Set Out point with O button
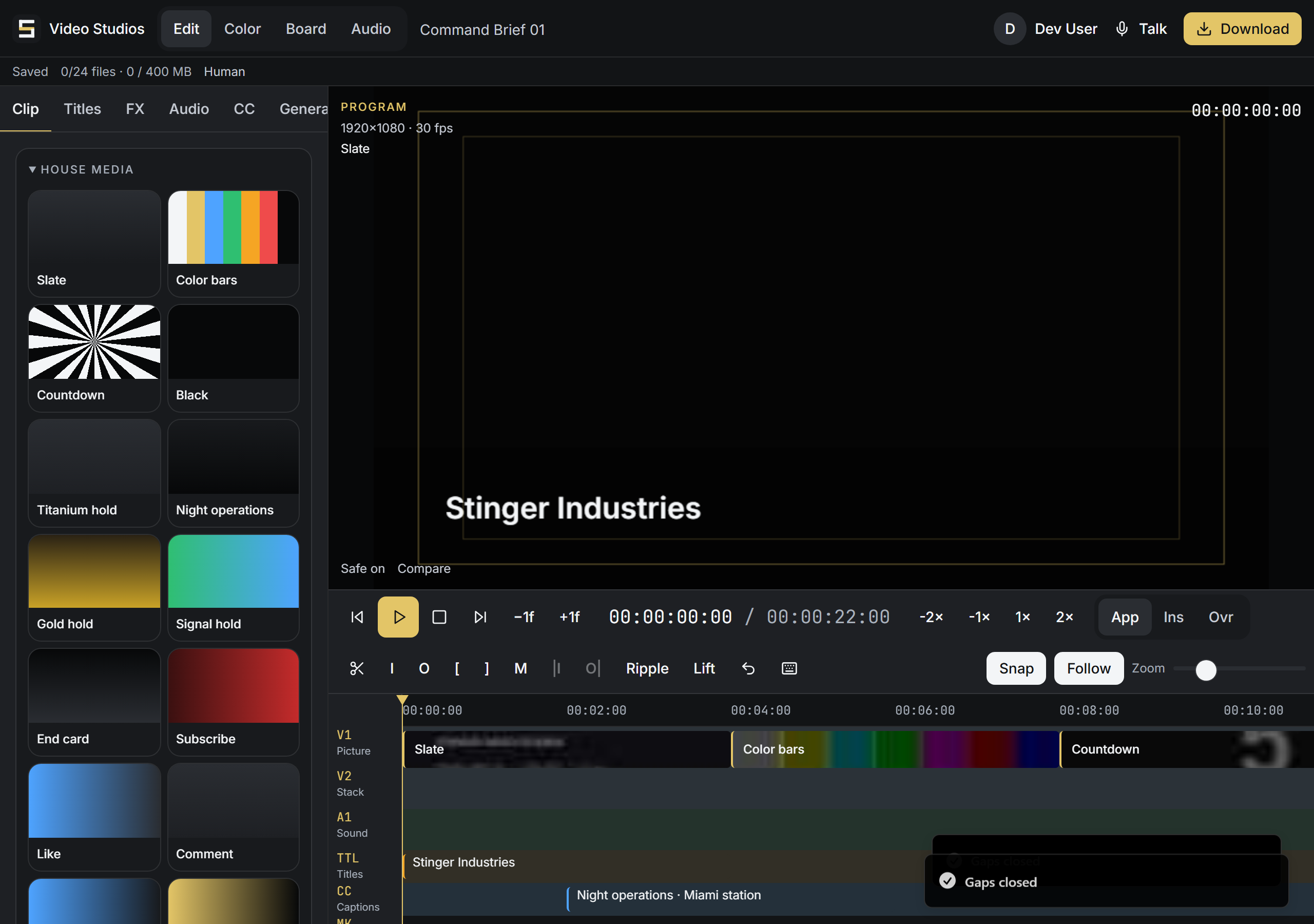1314x924 pixels. [x=424, y=668]
